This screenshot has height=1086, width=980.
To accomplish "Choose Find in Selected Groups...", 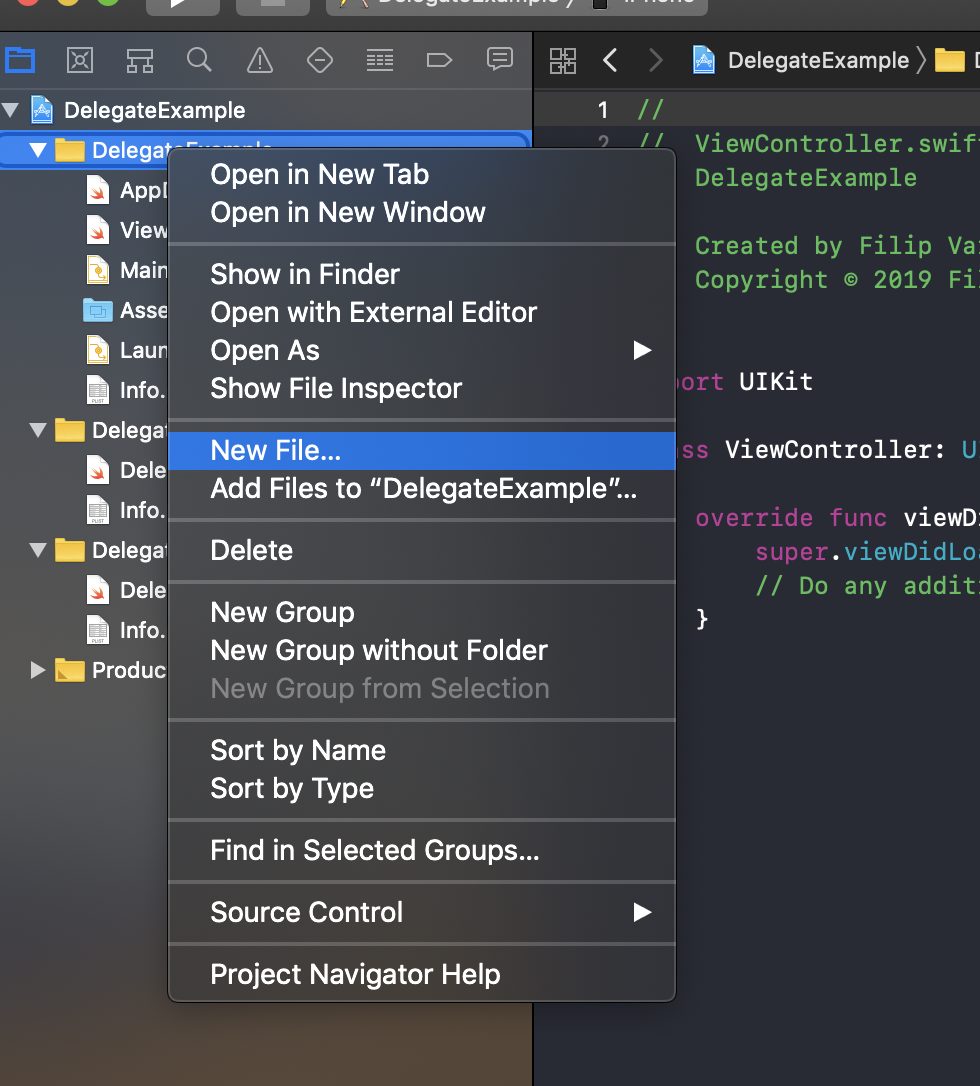I will tap(422, 851).
